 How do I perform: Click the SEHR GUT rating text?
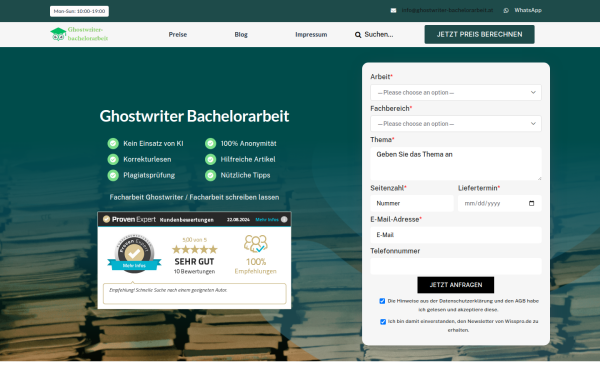(x=194, y=262)
